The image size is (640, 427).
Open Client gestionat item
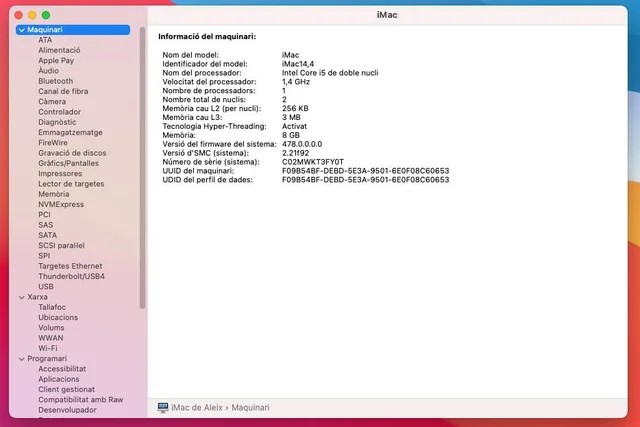pos(67,389)
